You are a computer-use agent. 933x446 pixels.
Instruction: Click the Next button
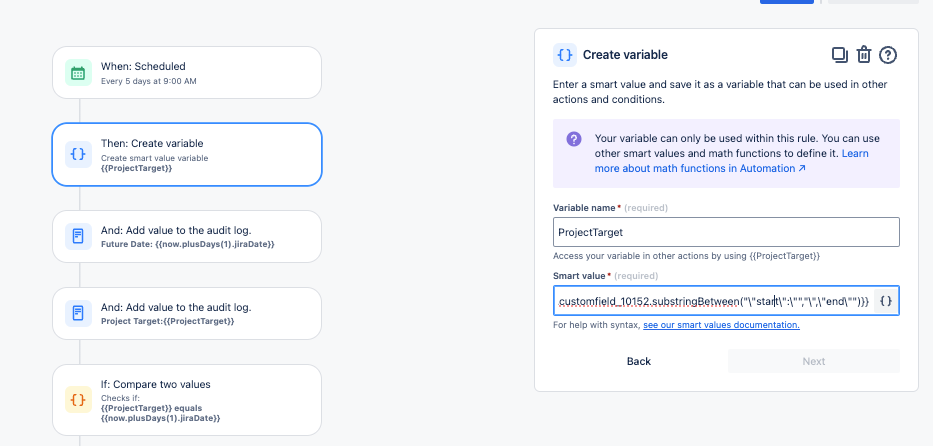[x=813, y=361]
